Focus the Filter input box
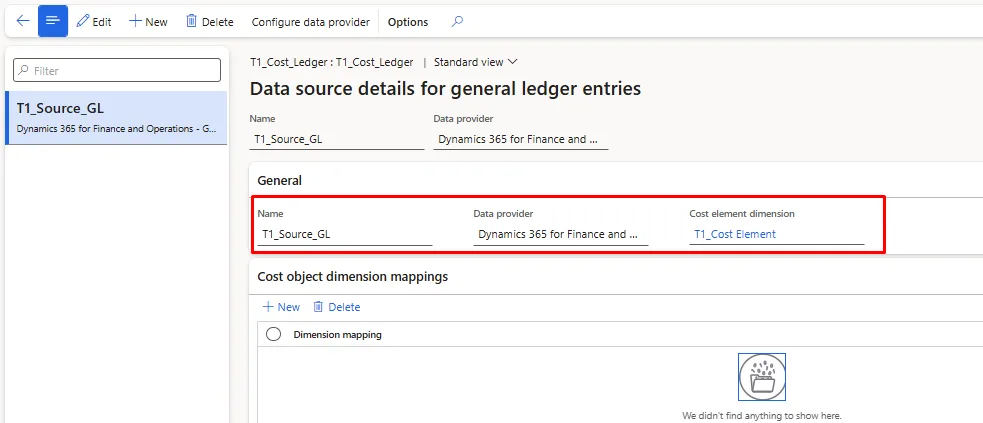The image size is (983, 423). (117, 70)
